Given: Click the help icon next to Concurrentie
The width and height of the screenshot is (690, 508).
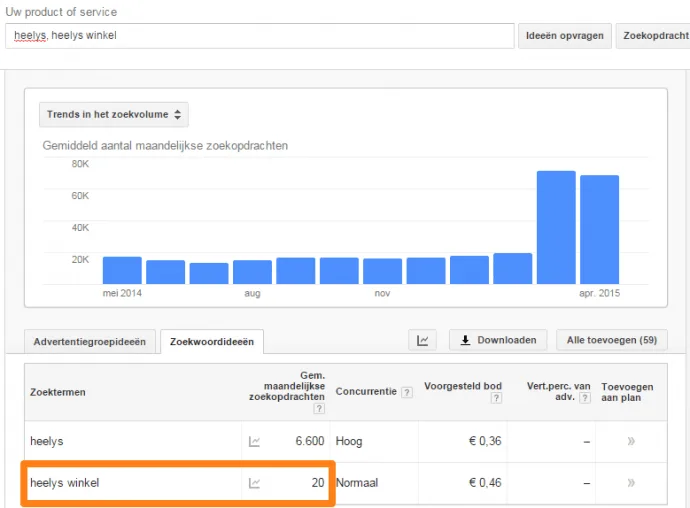Looking at the screenshot, I should point(407,392).
